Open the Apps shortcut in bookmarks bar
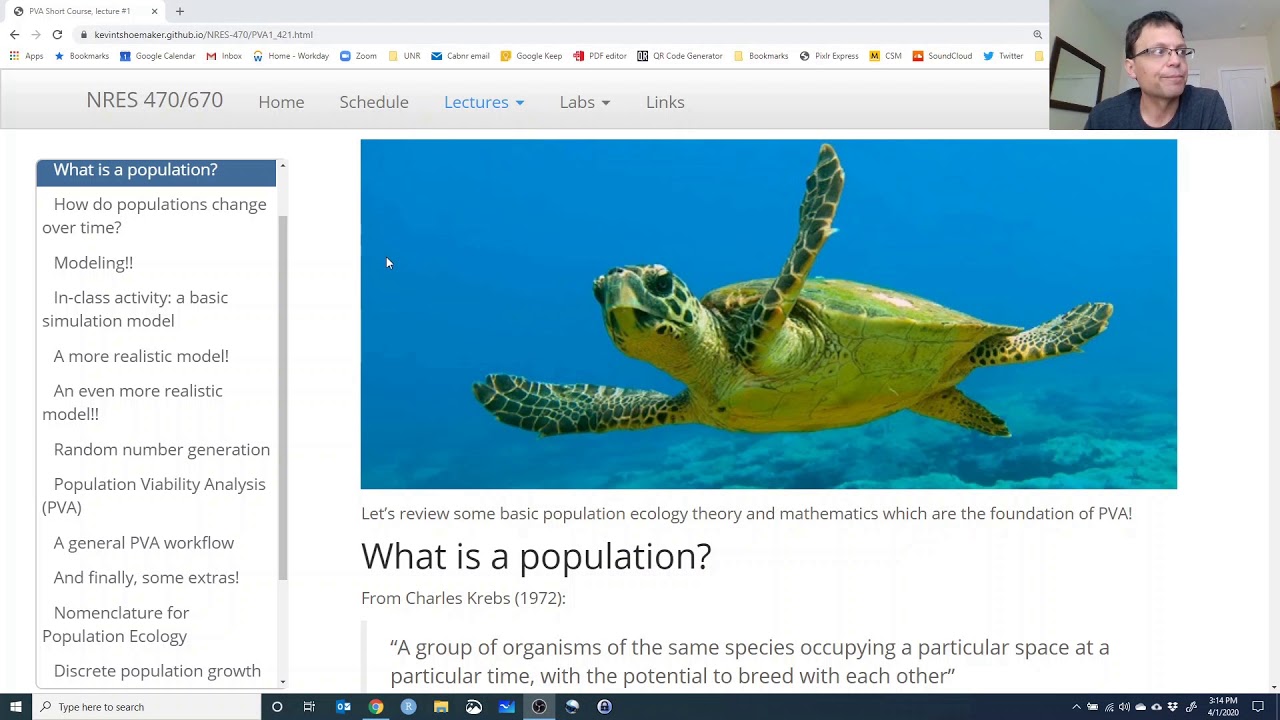 coord(26,56)
